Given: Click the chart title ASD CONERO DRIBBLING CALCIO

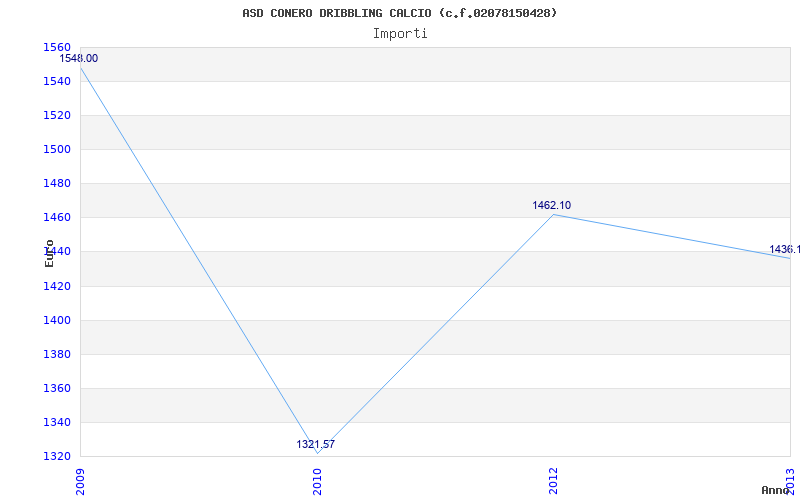Looking at the screenshot, I should coord(399,13).
